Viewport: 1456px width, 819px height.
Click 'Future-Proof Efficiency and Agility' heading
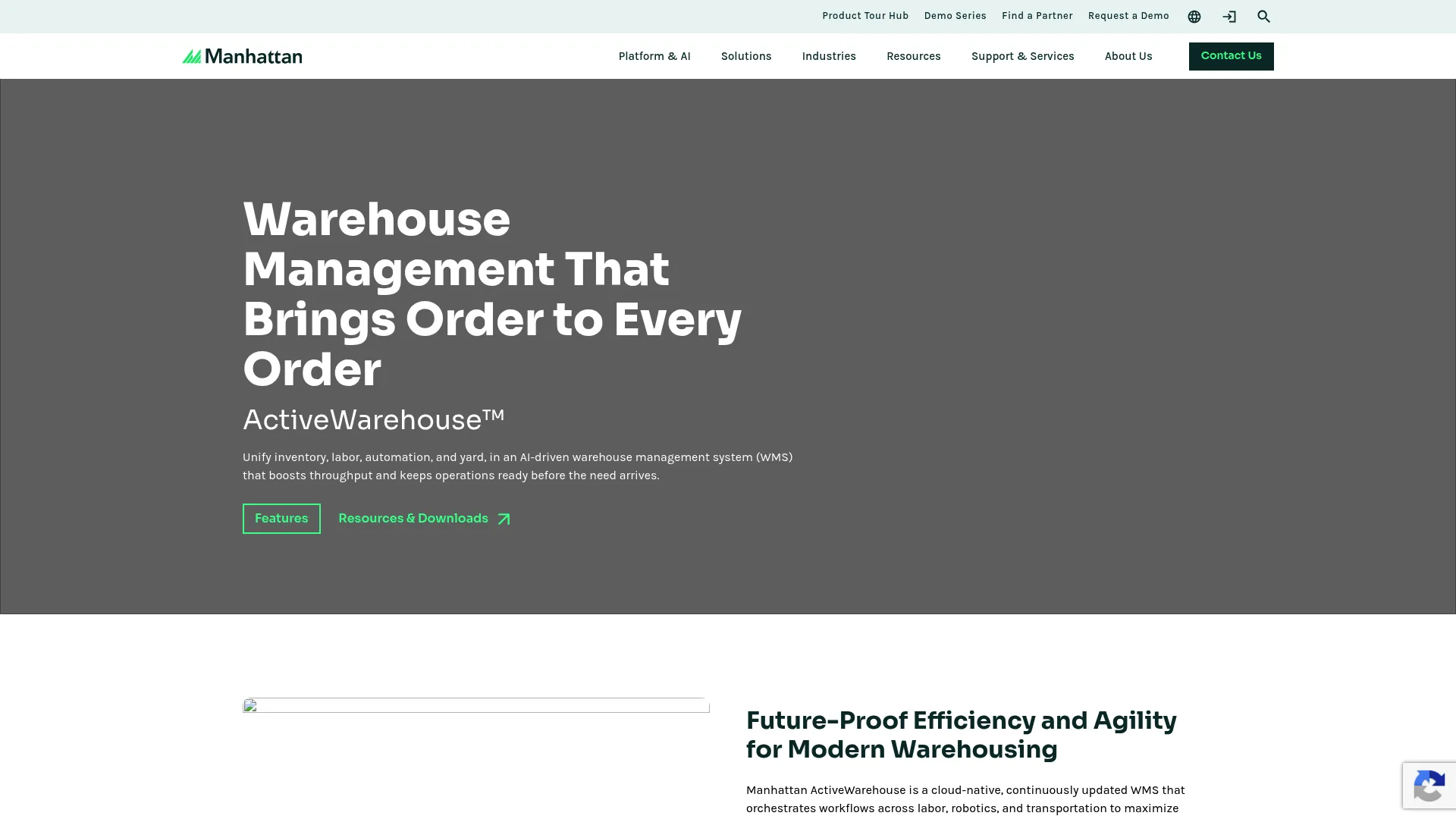961,735
